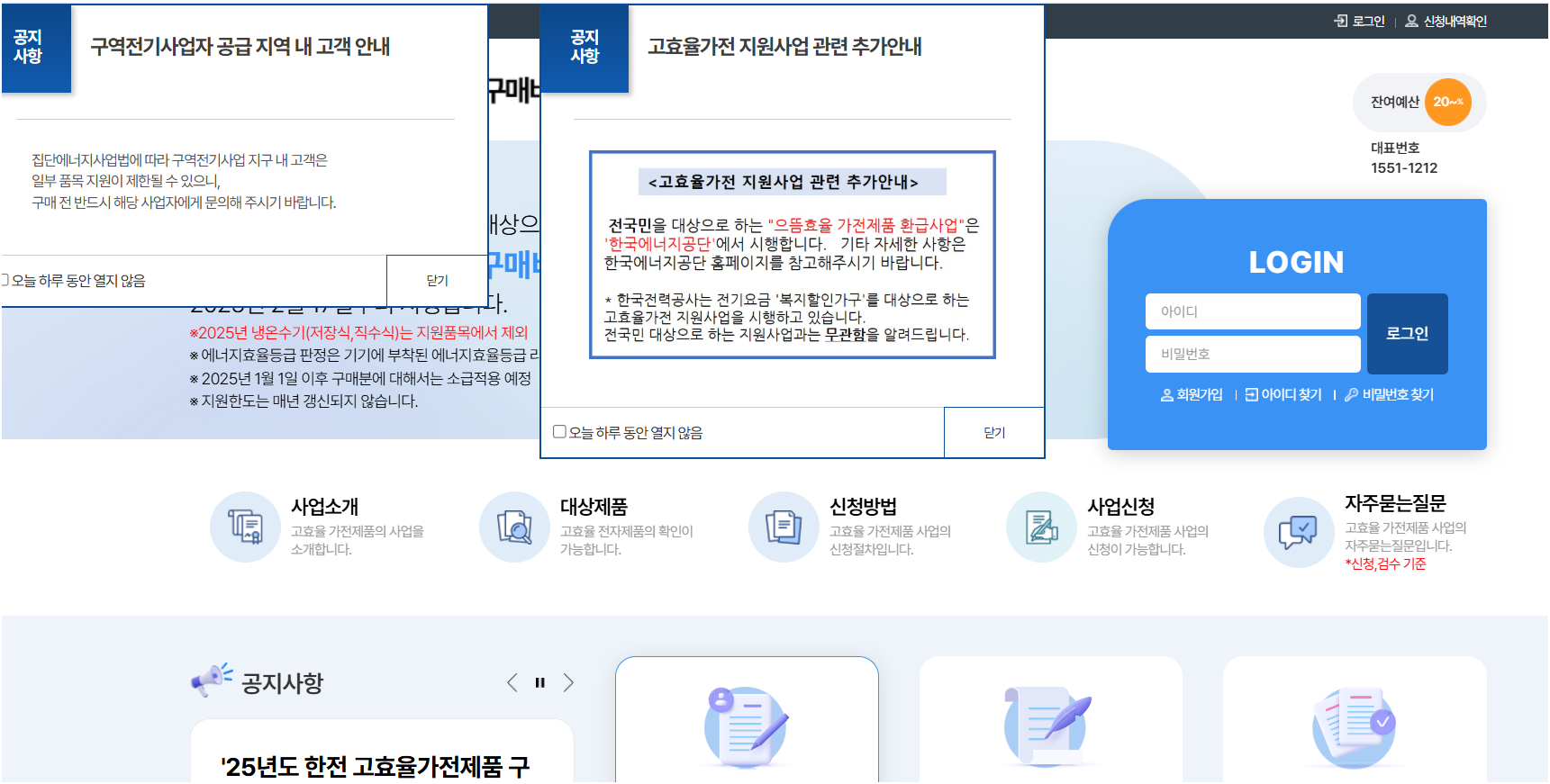Click the person icon beside 신청내역확인
The width and height of the screenshot is (1550, 784).
(1412, 21)
